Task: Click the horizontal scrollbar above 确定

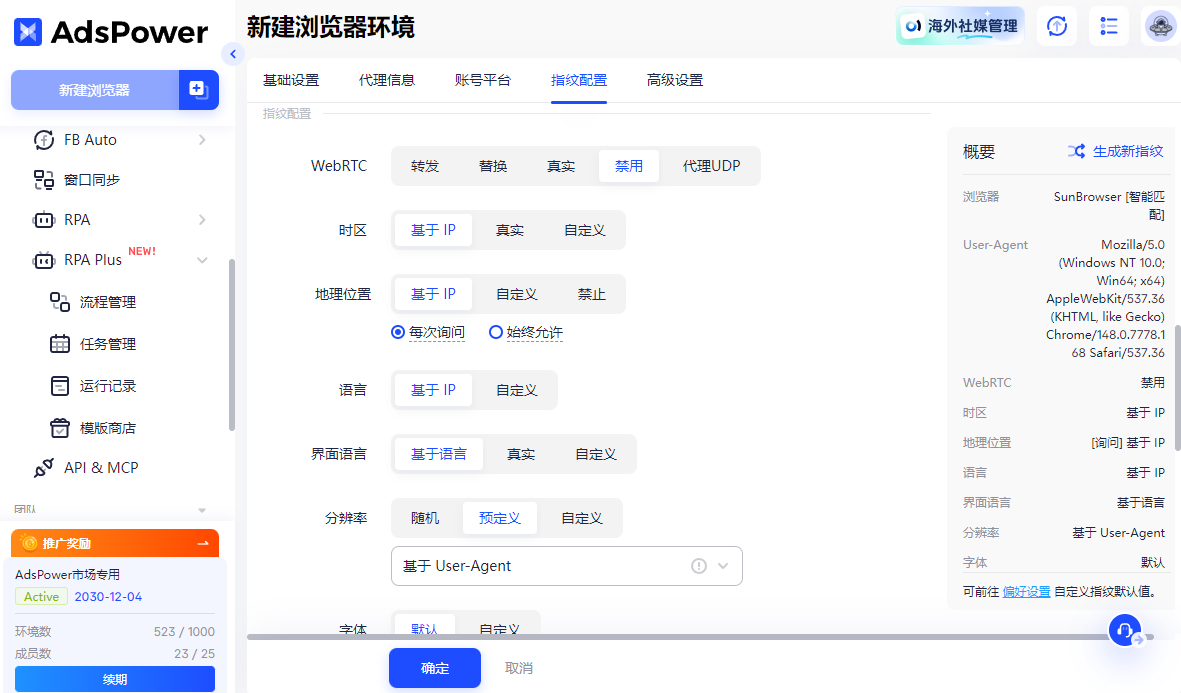Action: tap(700, 637)
